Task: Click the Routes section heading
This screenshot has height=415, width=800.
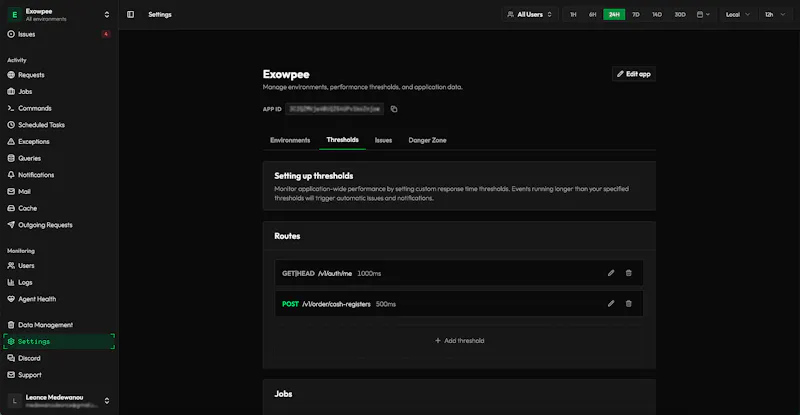Action: (287, 236)
